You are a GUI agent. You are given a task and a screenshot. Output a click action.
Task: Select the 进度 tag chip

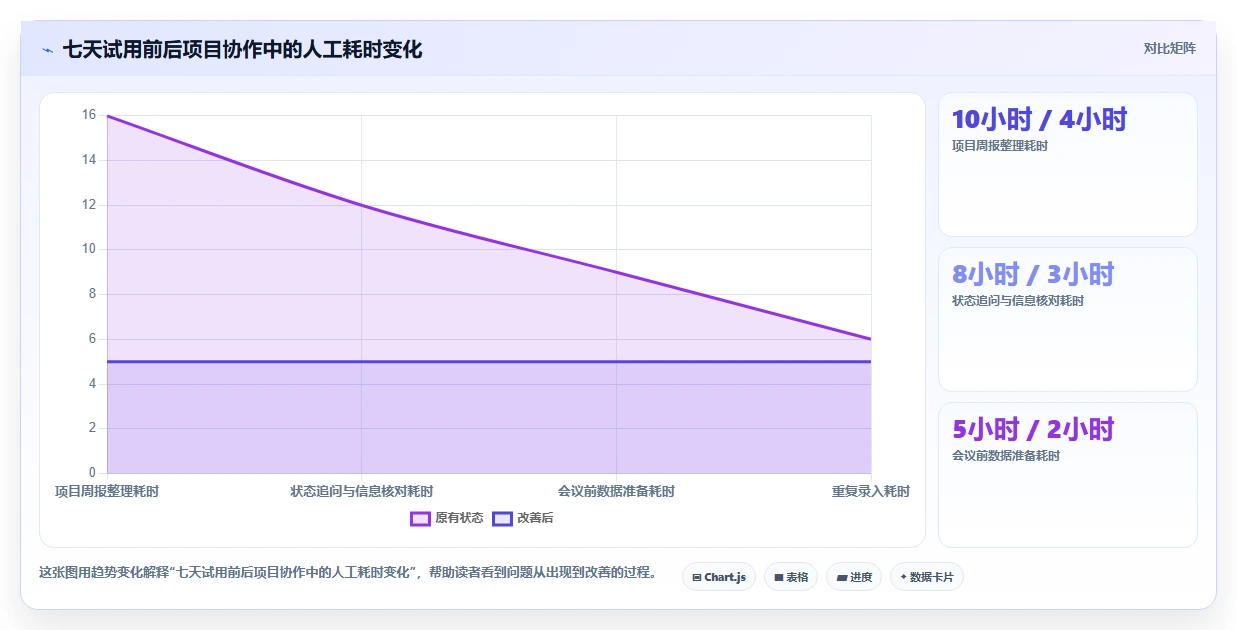tap(854, 577)
